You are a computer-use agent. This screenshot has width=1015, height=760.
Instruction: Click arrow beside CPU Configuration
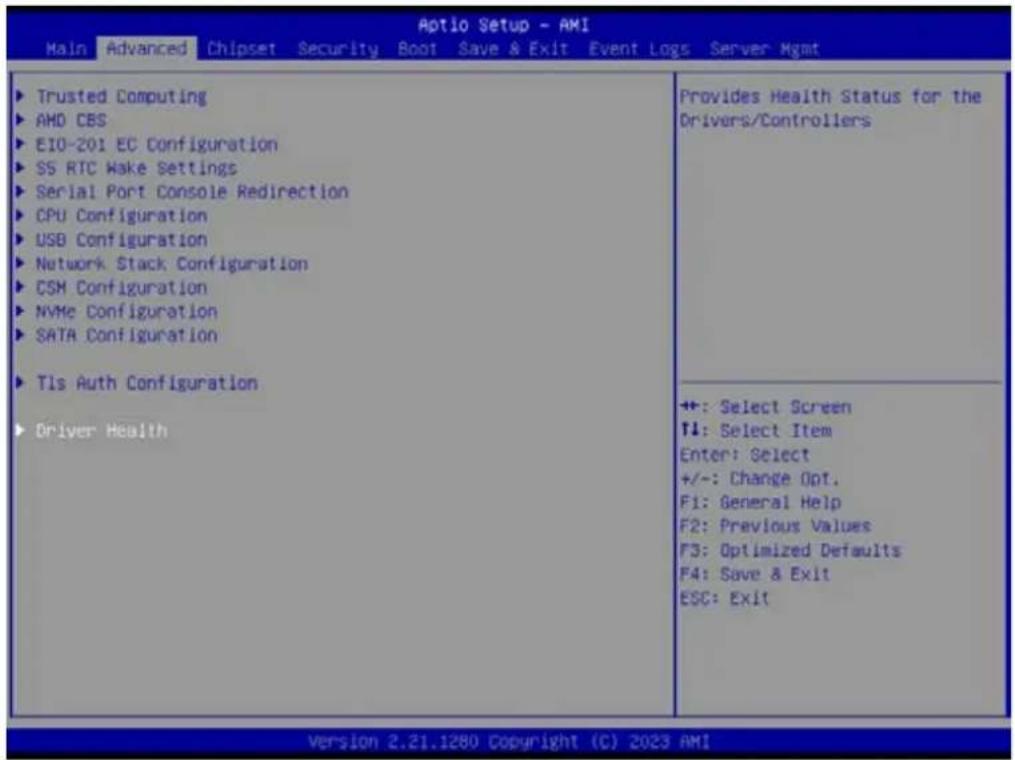point(20,216)
